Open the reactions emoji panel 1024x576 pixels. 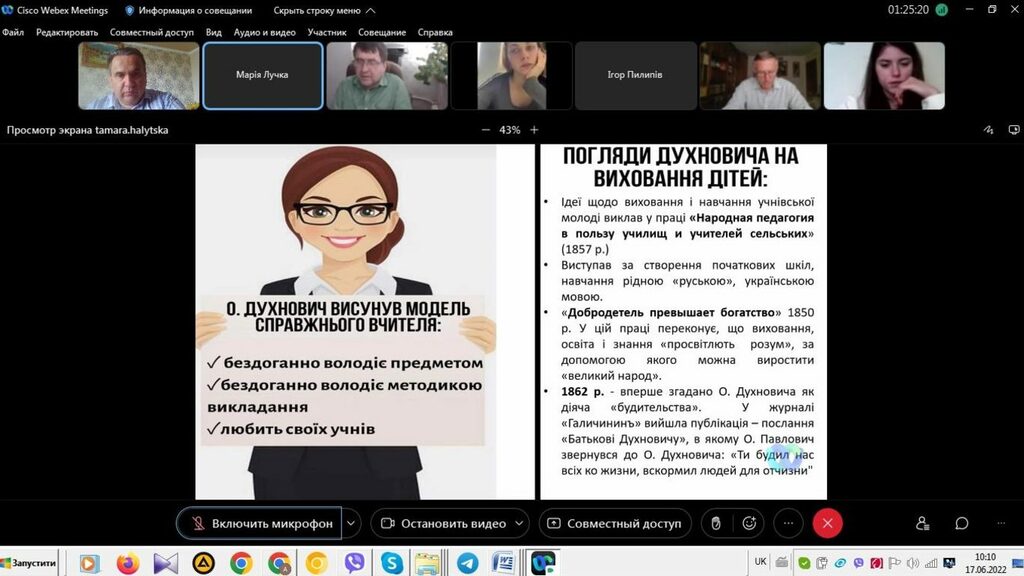(x=749, y=523)
